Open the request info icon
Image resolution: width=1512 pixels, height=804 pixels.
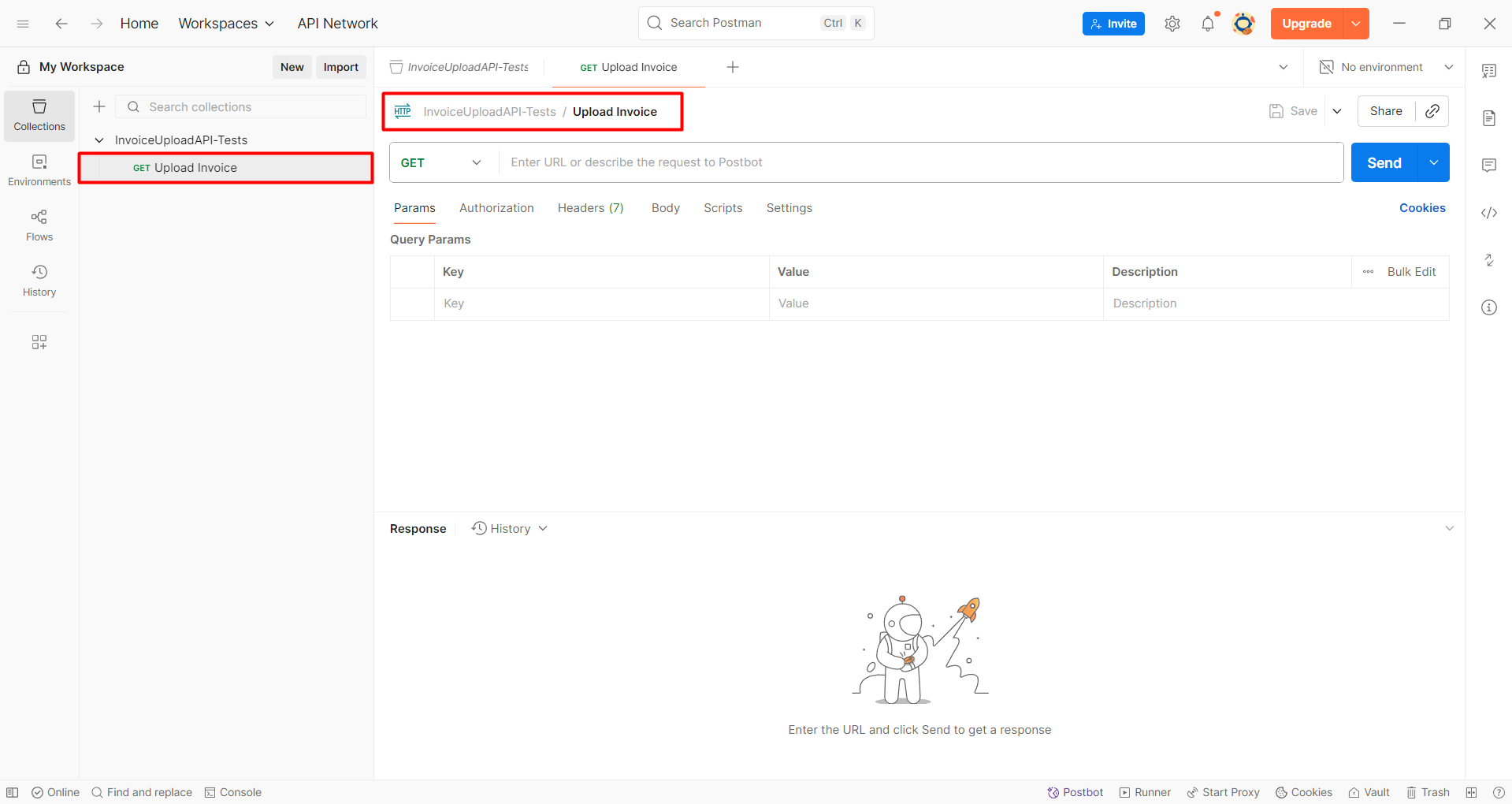tap(1488, 307)
